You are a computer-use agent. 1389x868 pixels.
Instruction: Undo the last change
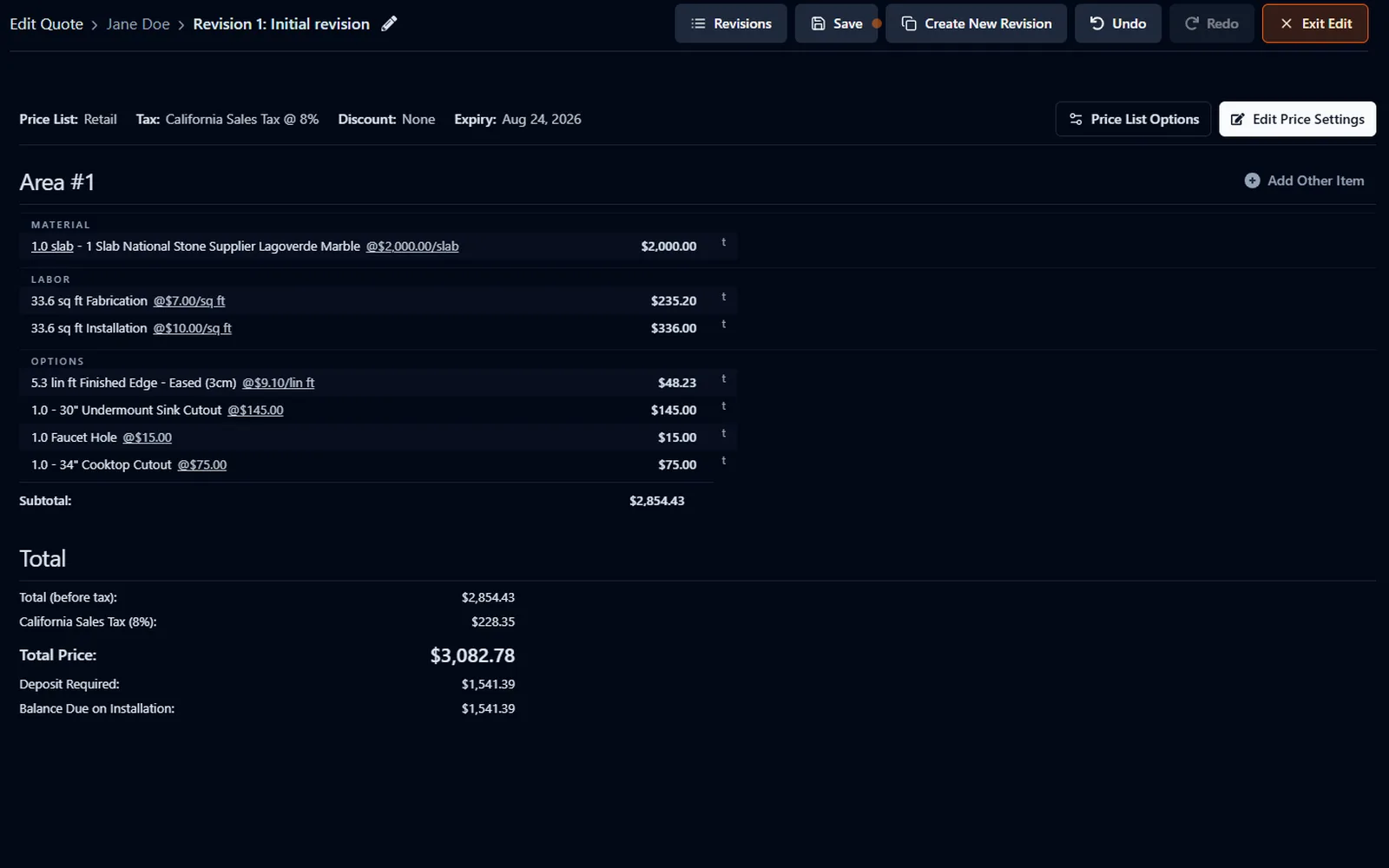pos(1118,23)
